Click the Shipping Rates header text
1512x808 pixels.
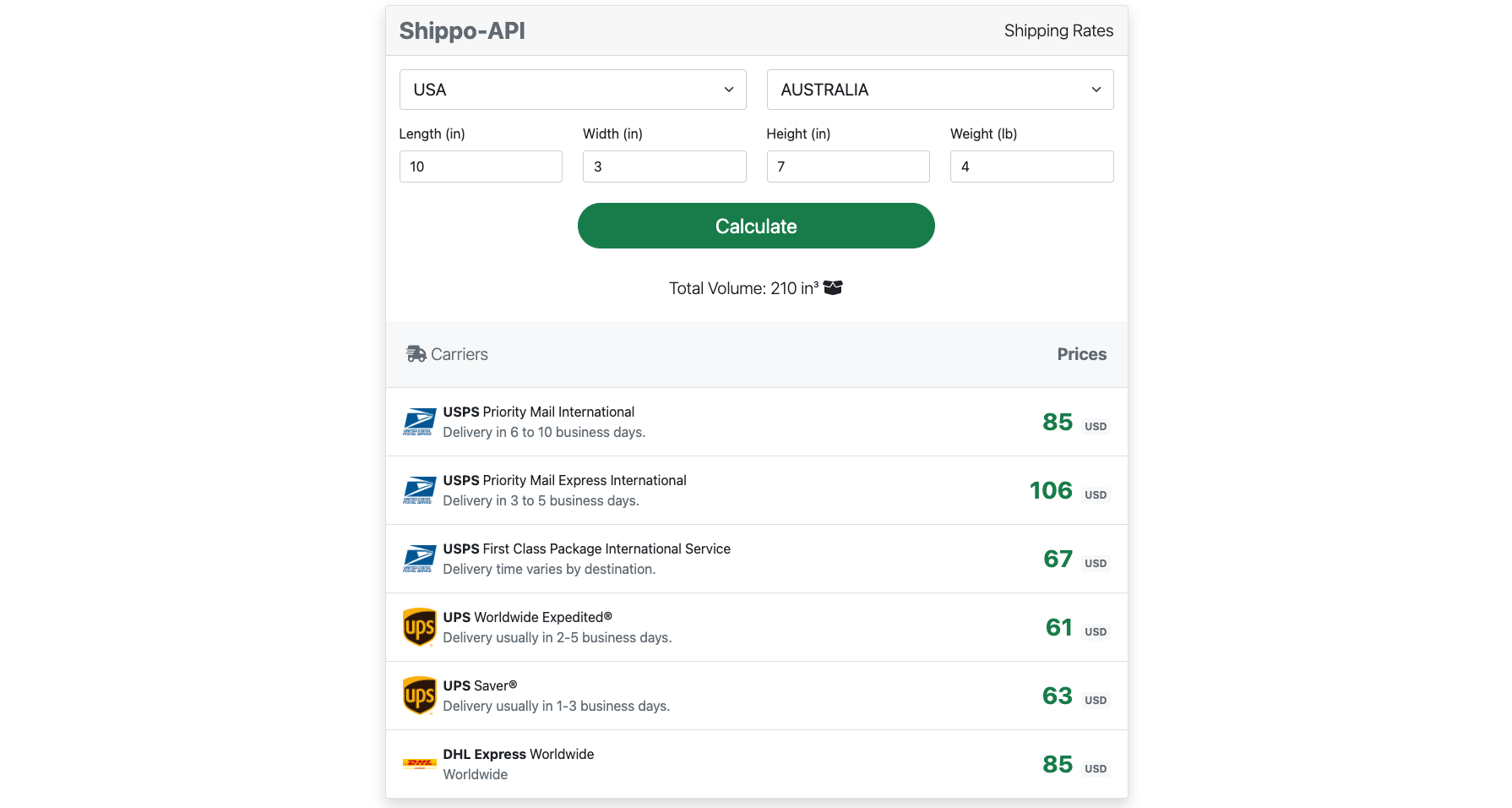click(x=1058, y=31)
